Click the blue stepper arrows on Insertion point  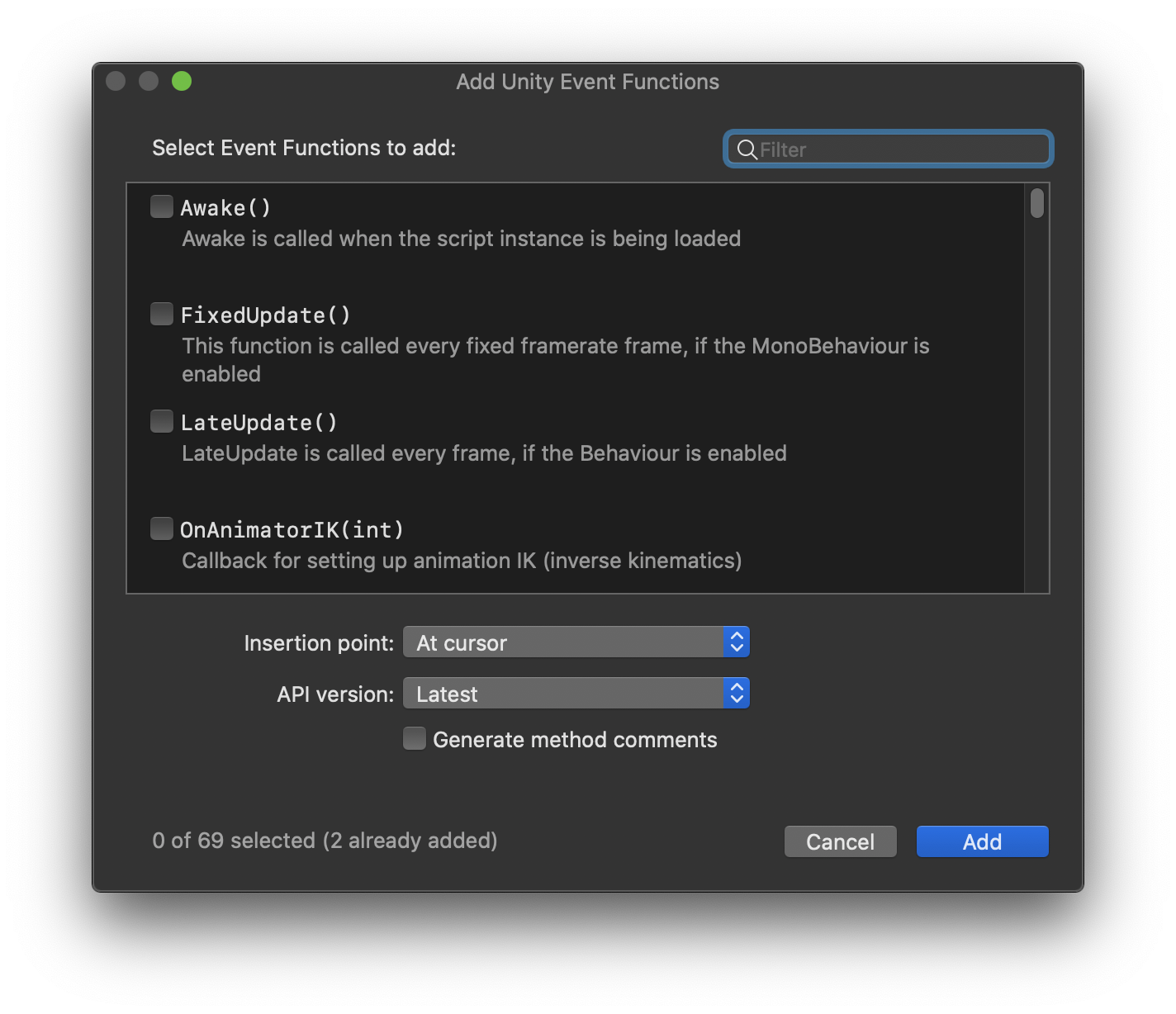click(x=735, y=642)
